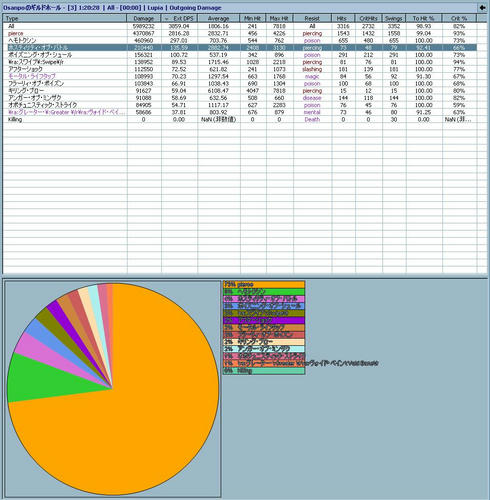
Task: Click the Crit % value 94%
Action: point(459,62)
